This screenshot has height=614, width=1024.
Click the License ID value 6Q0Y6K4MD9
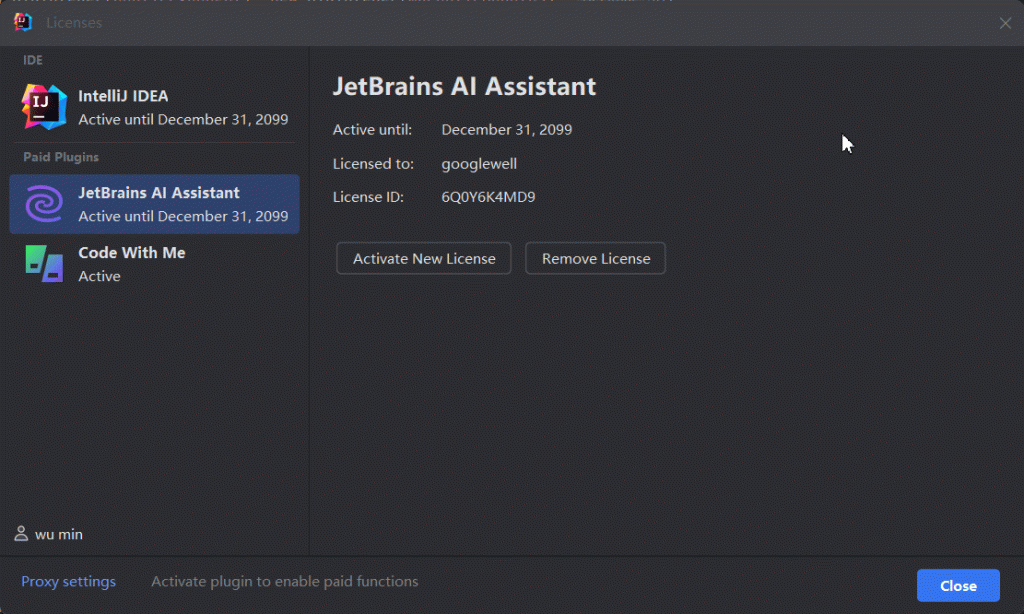point(488,197)
